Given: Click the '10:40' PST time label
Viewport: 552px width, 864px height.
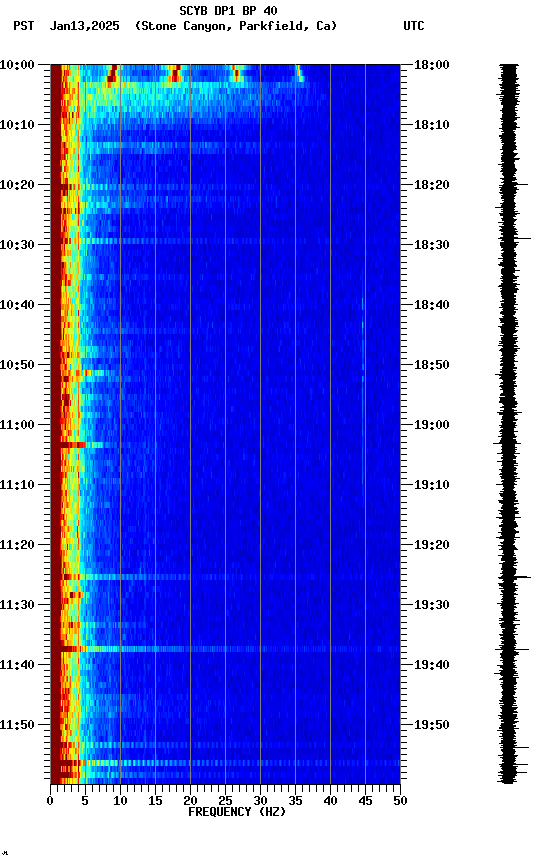Looking at the screenshot, I should 17,305.
